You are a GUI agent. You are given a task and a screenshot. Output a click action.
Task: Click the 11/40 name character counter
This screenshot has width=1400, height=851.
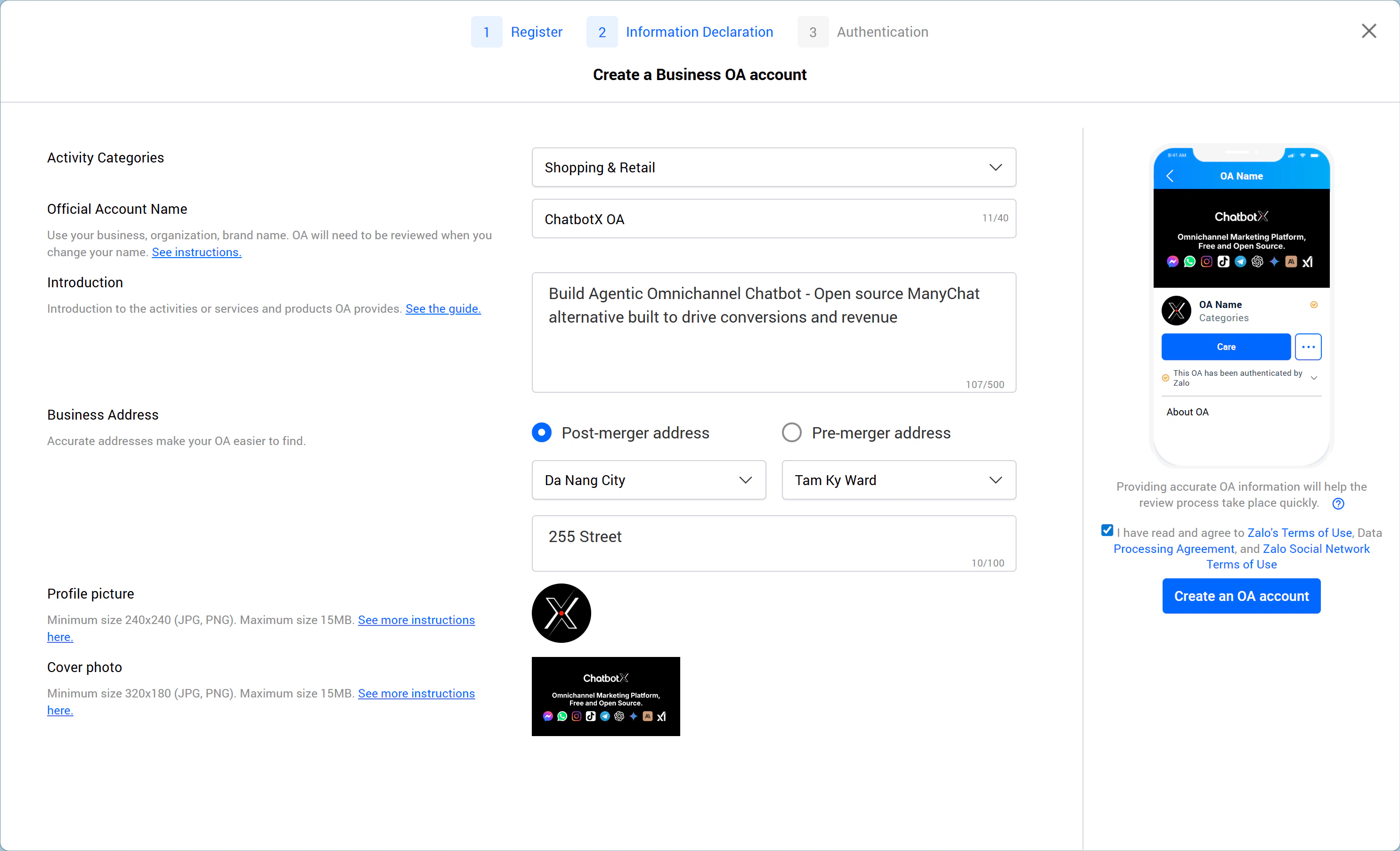[995, 218]
